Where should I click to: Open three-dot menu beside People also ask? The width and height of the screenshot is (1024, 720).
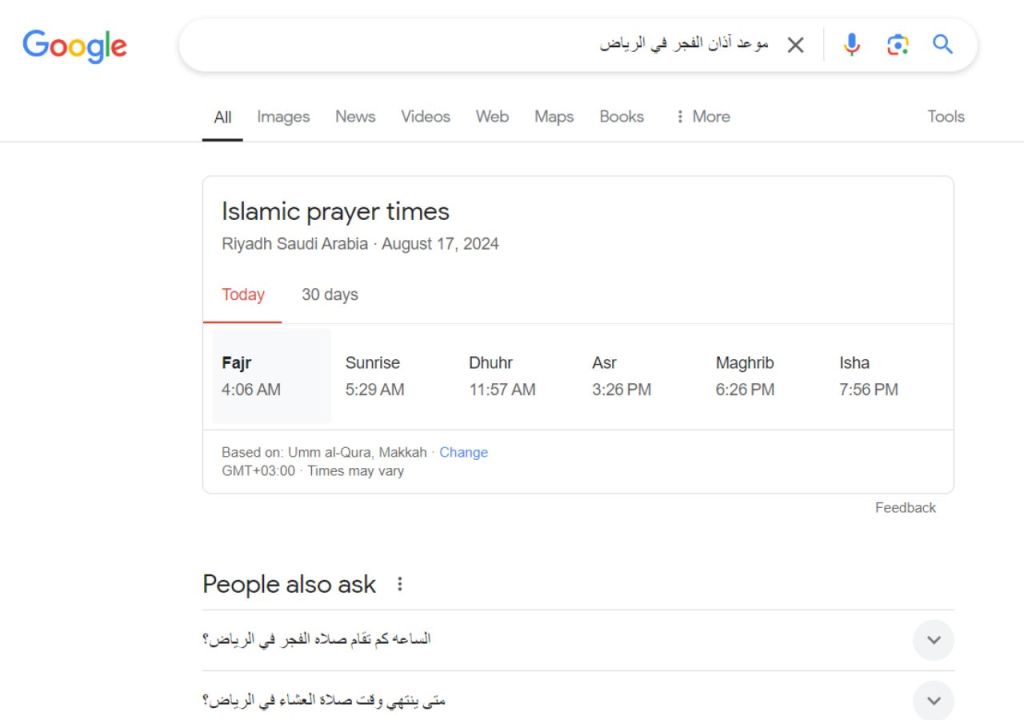pyautogui.click(x=400, y=584)
